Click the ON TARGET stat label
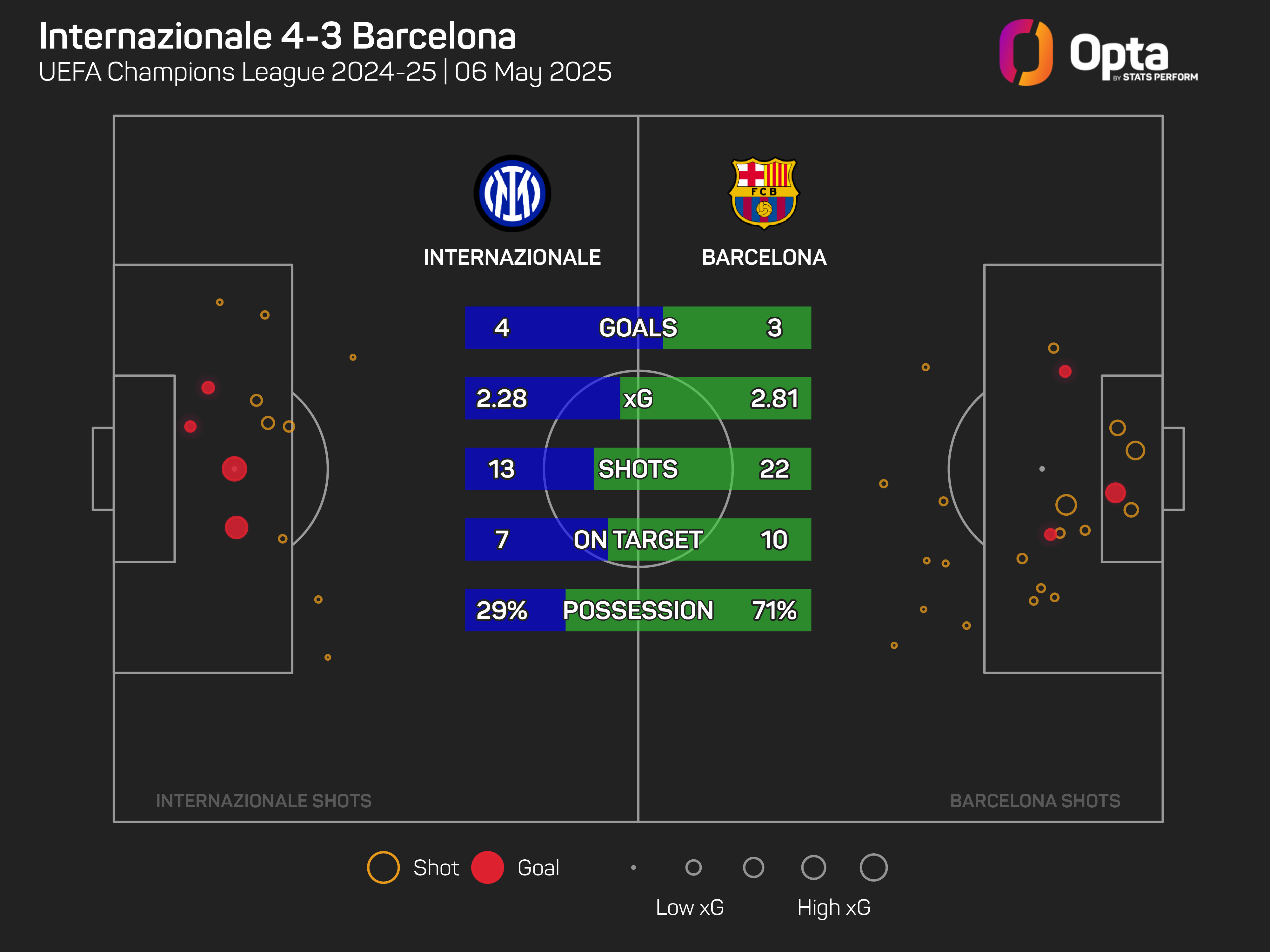Screen dimensions: 1270x952 (638, 539)
